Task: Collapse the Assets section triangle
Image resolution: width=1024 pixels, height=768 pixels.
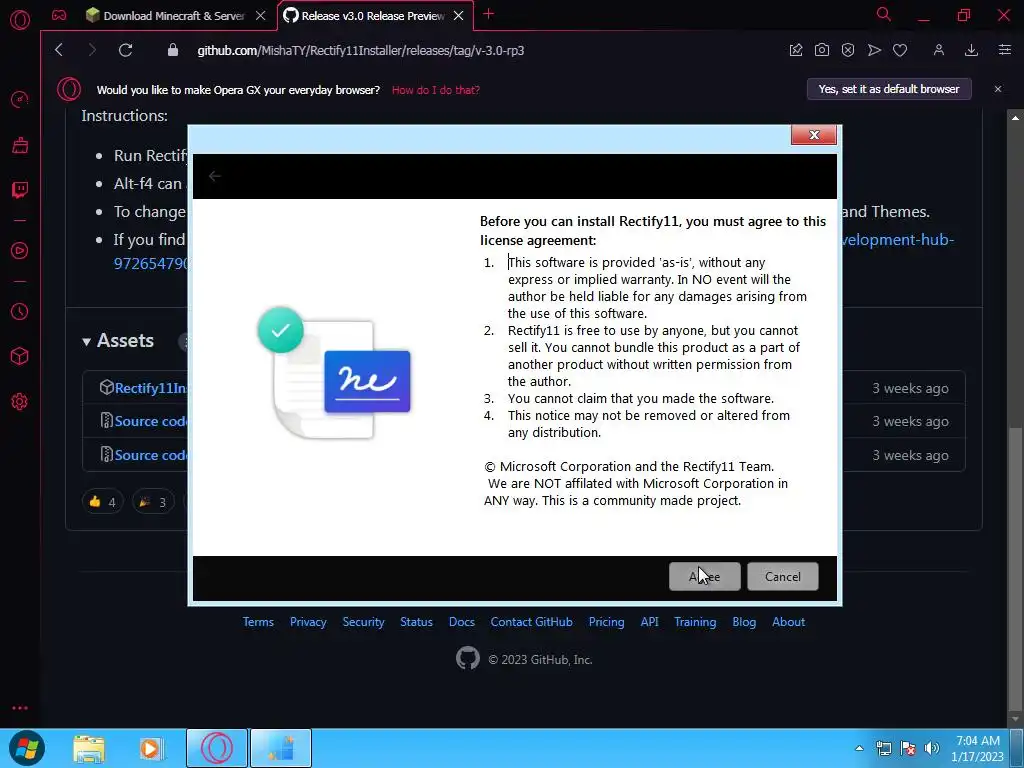Action: coord(86,342)
